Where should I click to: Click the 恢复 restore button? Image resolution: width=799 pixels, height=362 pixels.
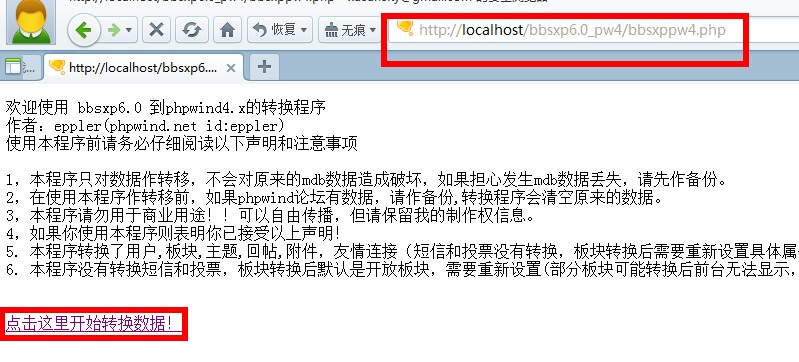point(280,30)
